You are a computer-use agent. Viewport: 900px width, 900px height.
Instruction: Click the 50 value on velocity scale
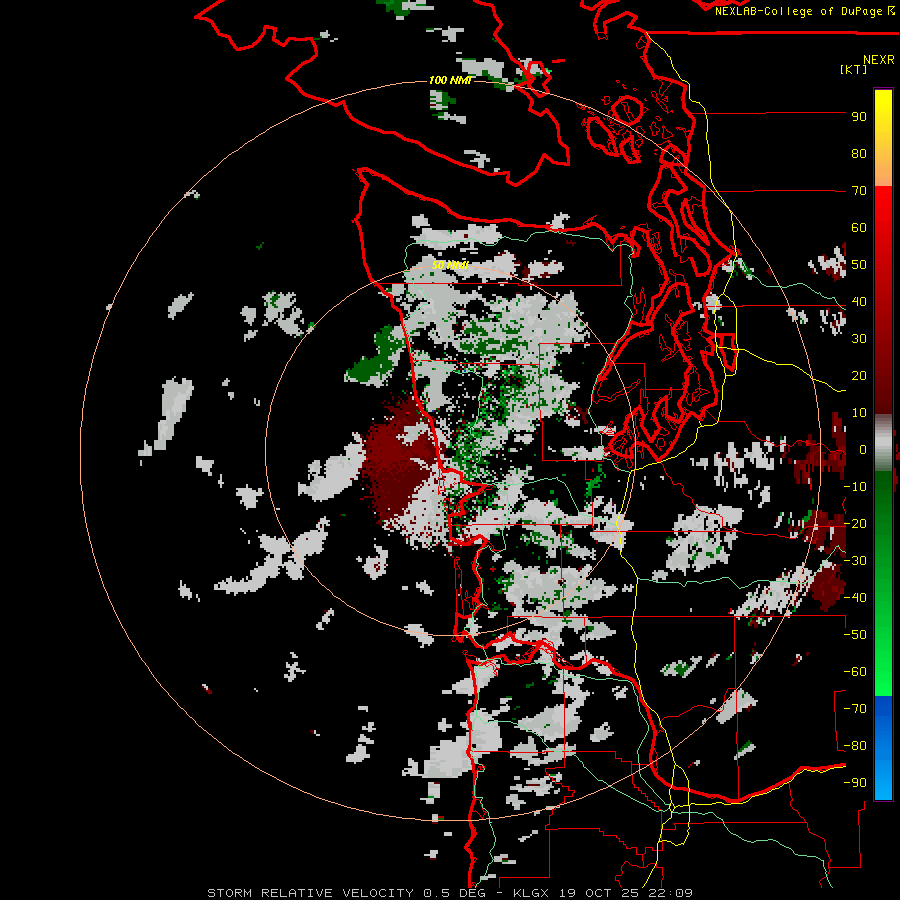coord(859,265)
